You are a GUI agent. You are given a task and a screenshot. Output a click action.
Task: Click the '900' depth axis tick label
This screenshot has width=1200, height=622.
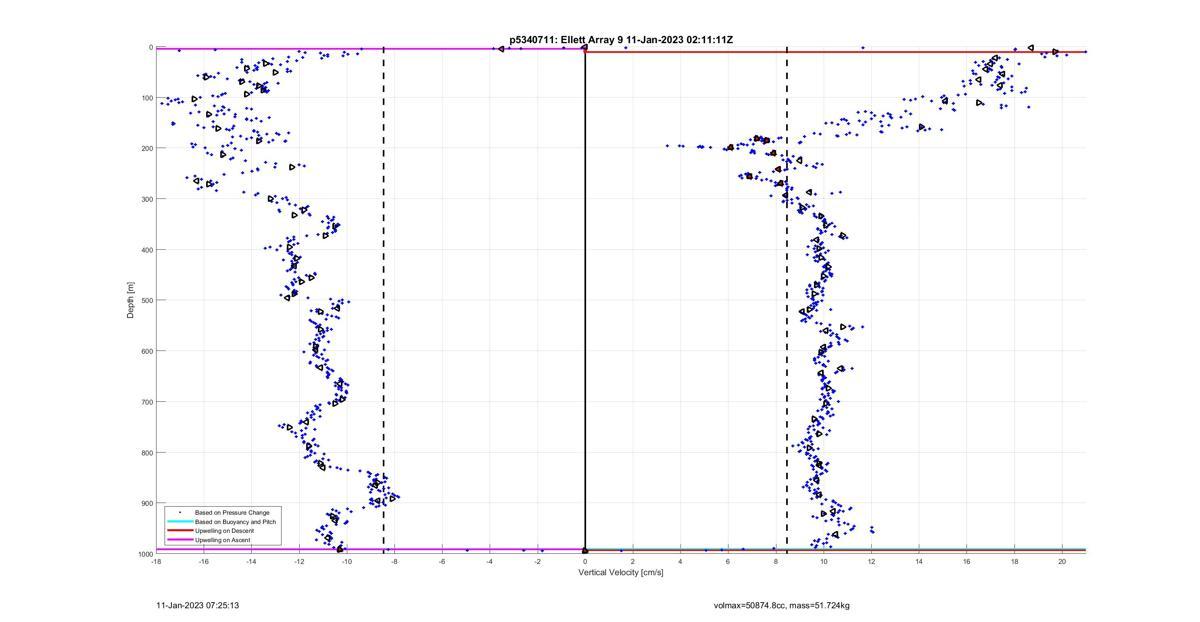[x=146, y=503]
